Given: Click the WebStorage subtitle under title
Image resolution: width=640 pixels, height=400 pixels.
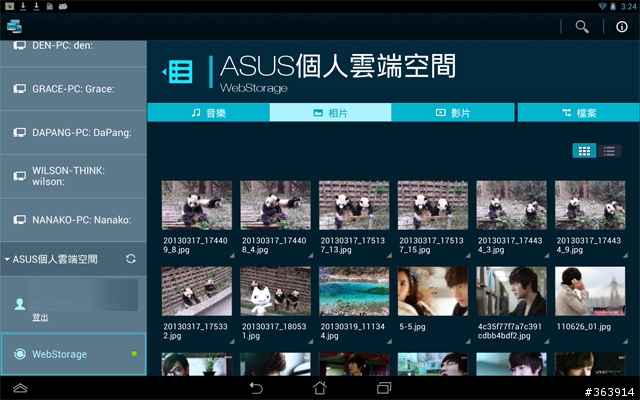Looking at the screenshot, I should pos(253,88).
